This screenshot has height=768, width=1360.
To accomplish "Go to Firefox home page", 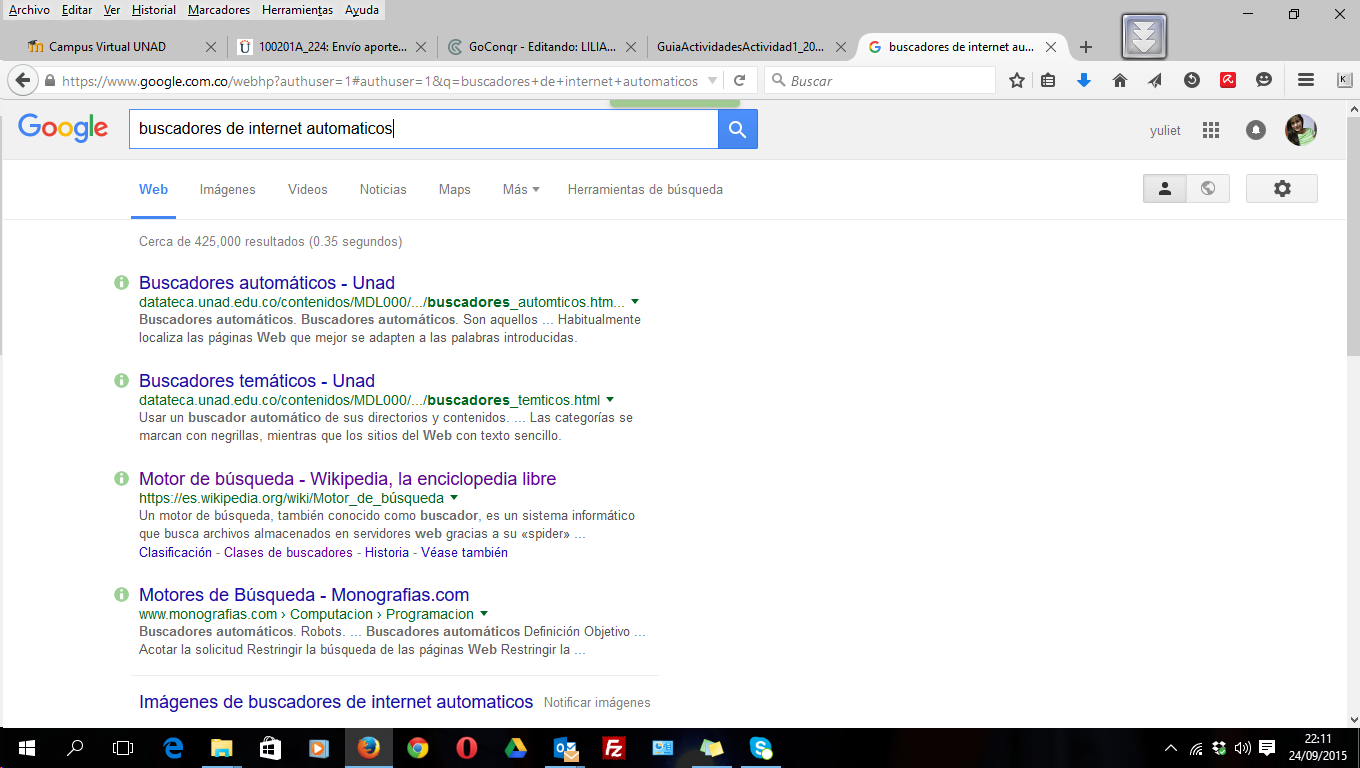I will 1120,81.
